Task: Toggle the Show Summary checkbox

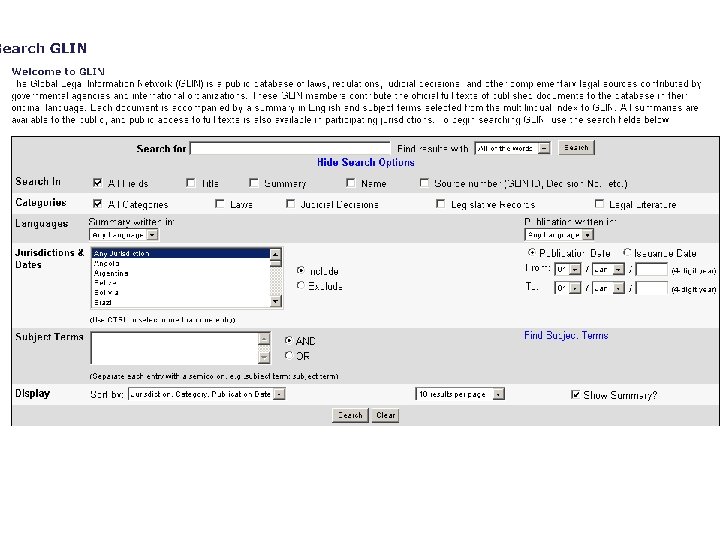Action: [575, 394]
